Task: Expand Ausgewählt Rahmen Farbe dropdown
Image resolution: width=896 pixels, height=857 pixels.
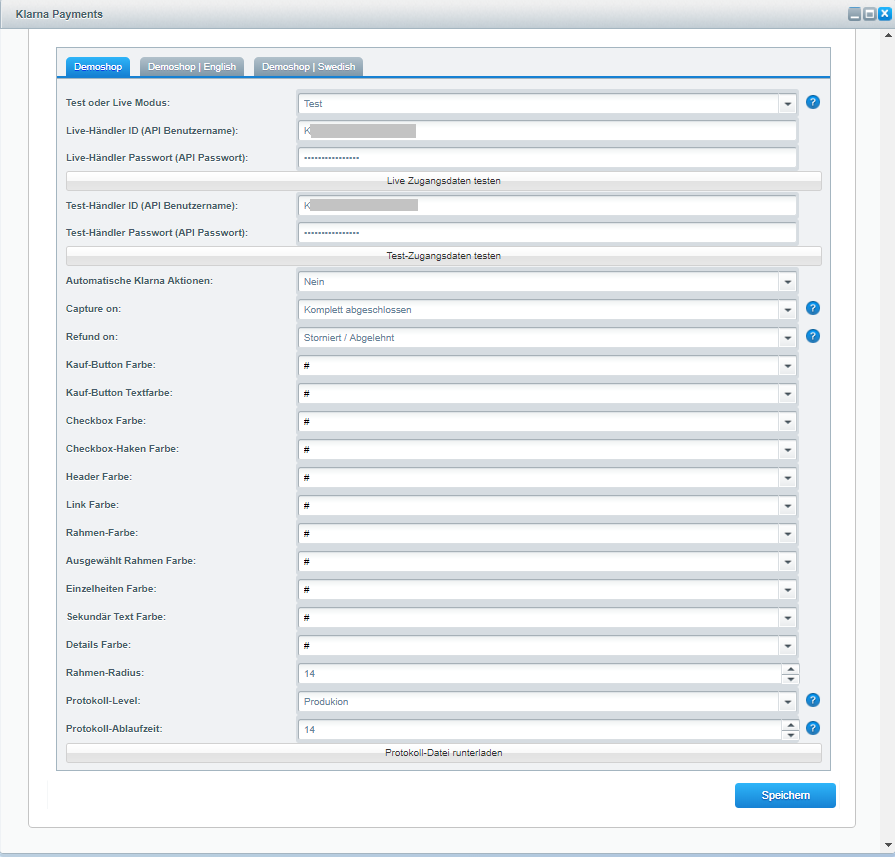Action: (787, 562)
